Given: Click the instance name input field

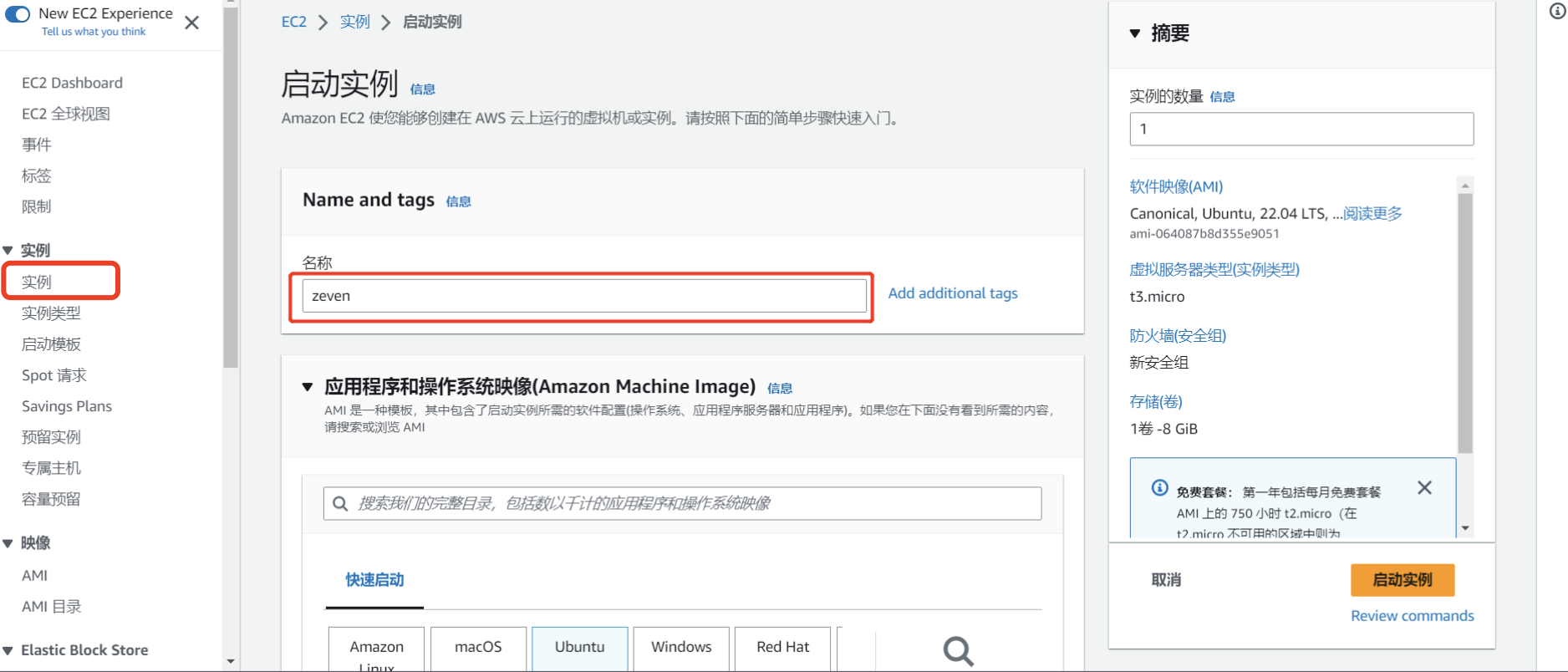Looking at the screenshot, I should [583, 296].
